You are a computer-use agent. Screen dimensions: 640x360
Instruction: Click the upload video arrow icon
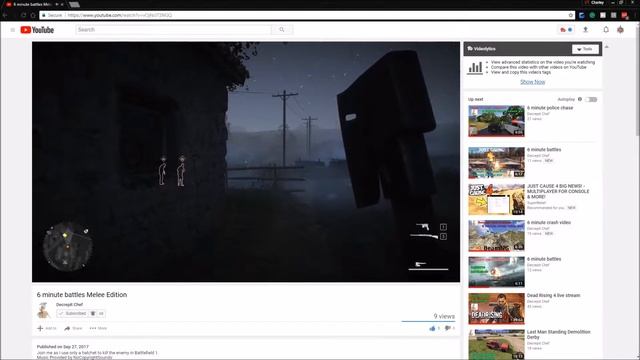(x=585, y=29)
